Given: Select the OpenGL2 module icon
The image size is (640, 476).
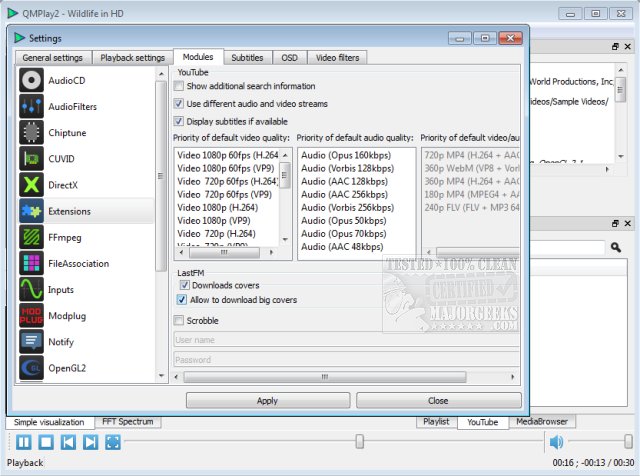Looking at the screenshot, I should click(x=31, y=368).
